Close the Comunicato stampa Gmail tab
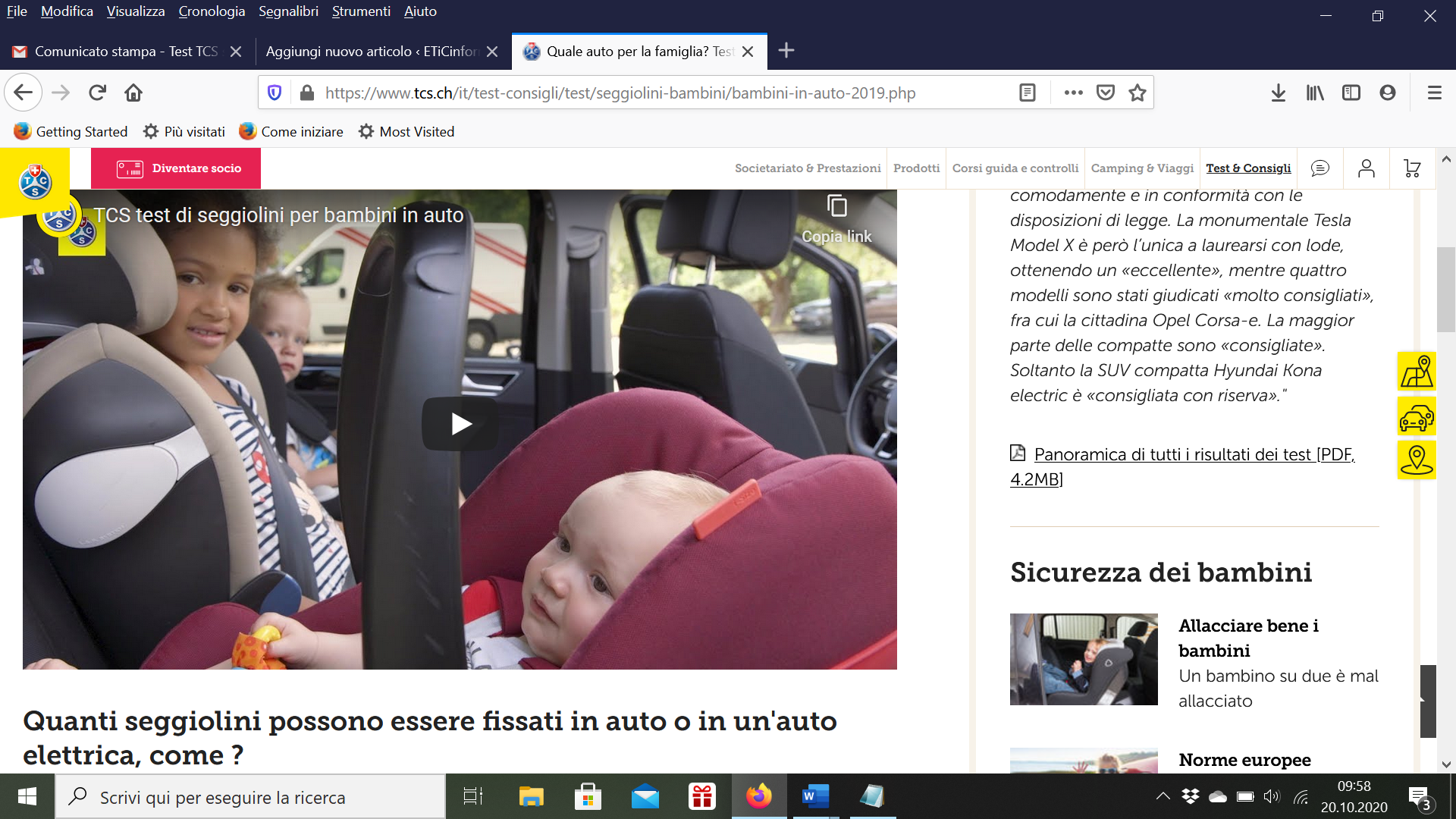 click(x=236, y=52)
